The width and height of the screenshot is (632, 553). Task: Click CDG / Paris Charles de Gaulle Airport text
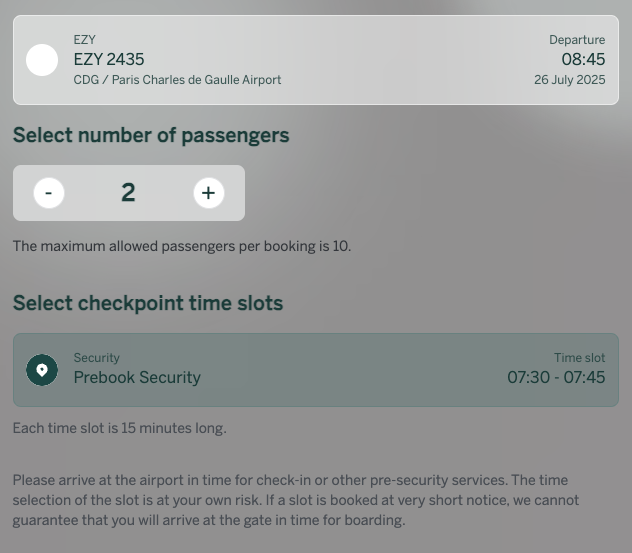click(177, 80)
